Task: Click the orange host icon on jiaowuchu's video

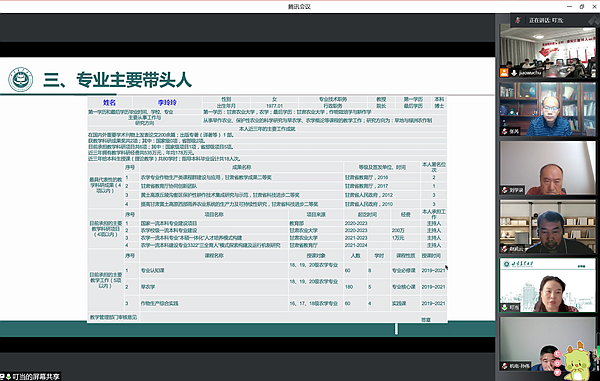Action: (x=504, y=73)
